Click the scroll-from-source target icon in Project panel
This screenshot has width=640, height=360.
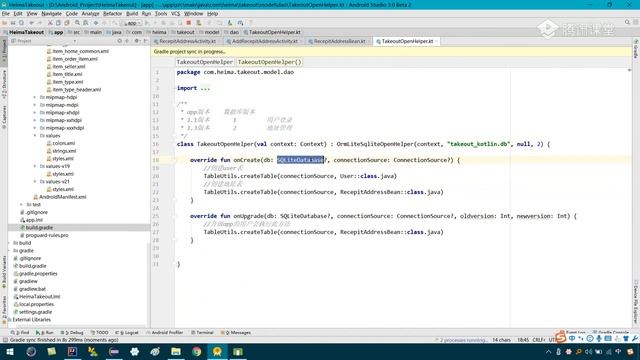click(119, 41)
